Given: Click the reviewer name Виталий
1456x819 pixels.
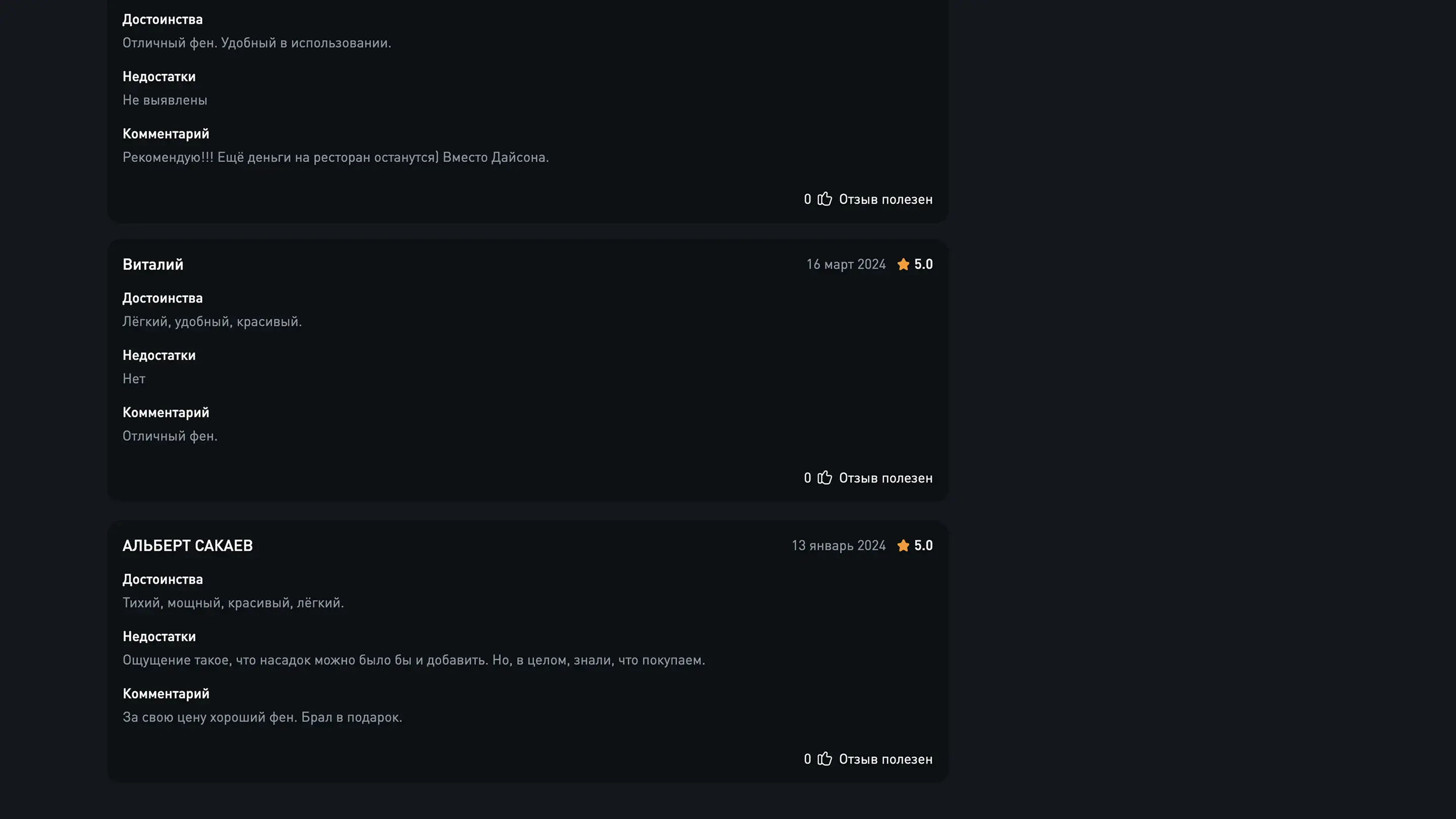Looking at the screenshot, I should point(153,264).
